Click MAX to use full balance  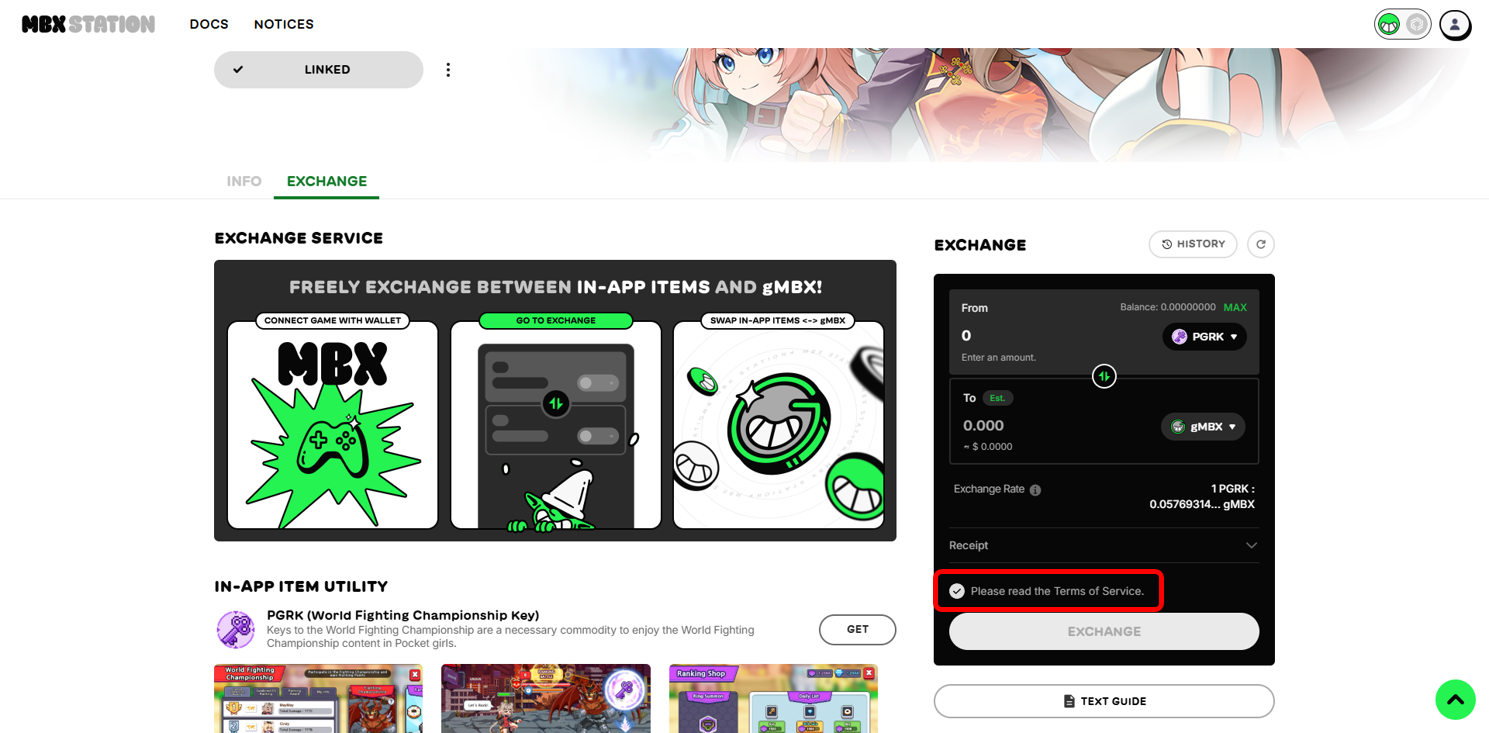tap(1234, 308)
